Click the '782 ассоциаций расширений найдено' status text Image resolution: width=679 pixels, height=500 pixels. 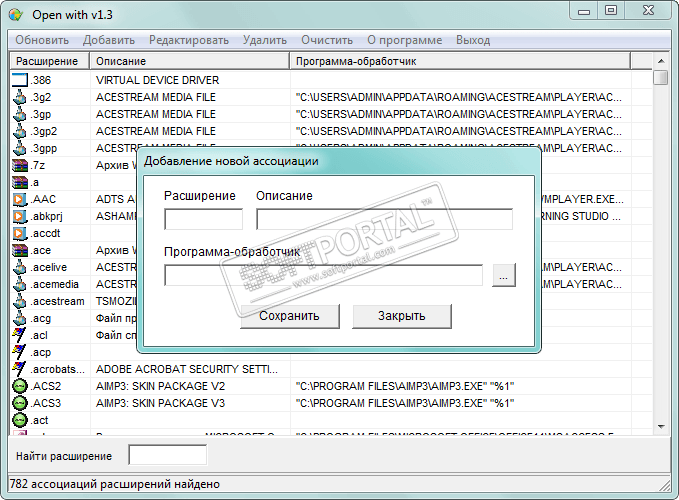point(115,484)
